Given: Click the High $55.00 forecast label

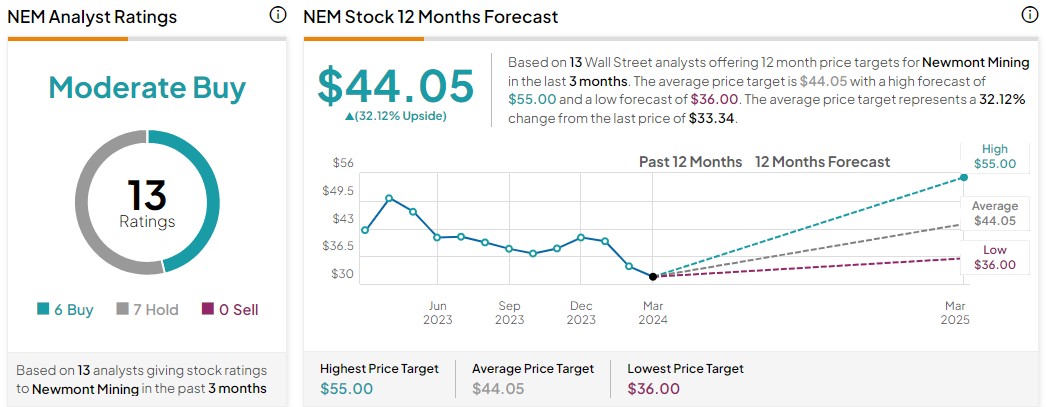Looking at the screenshot, I should [993, 156].
